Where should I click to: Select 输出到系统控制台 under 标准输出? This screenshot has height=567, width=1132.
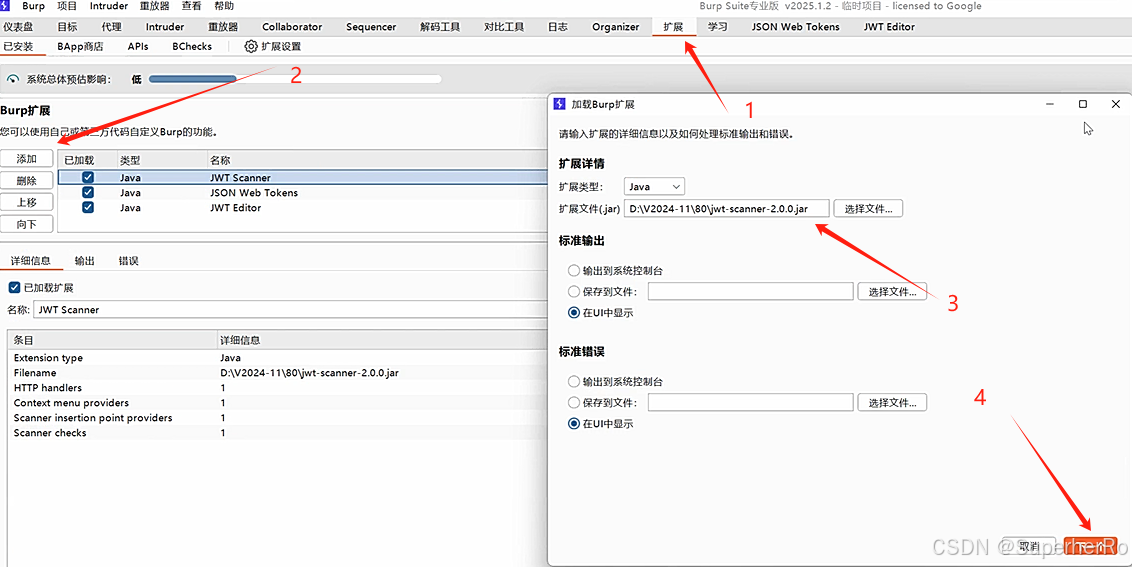574,271
